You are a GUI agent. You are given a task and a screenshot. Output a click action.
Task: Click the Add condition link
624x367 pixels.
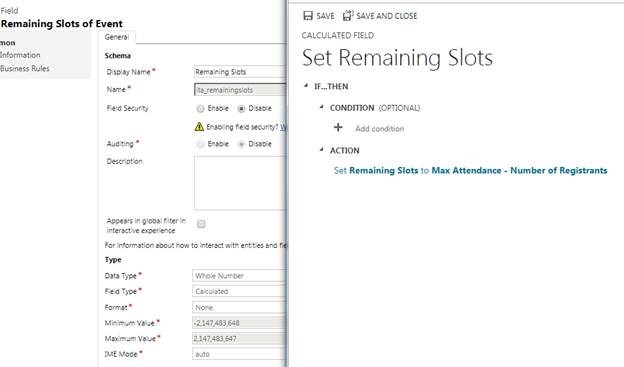pyautogui.click(x=379, y=129)
